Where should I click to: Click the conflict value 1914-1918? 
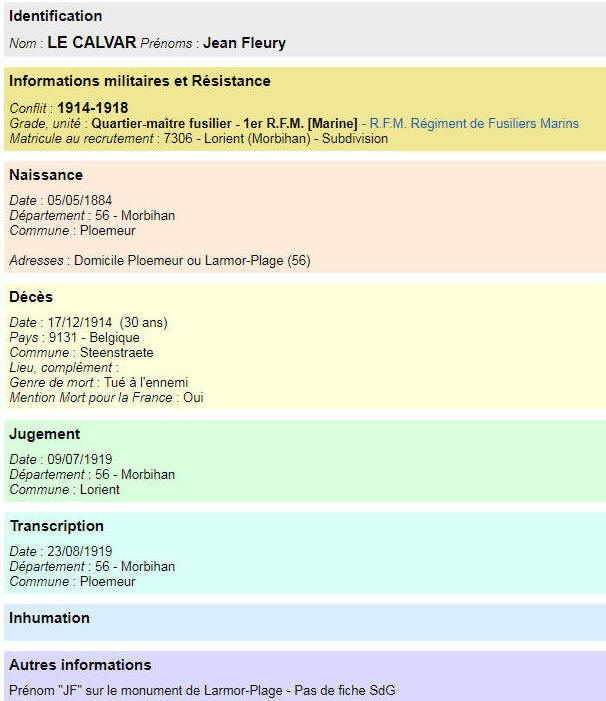coord(92,107)
